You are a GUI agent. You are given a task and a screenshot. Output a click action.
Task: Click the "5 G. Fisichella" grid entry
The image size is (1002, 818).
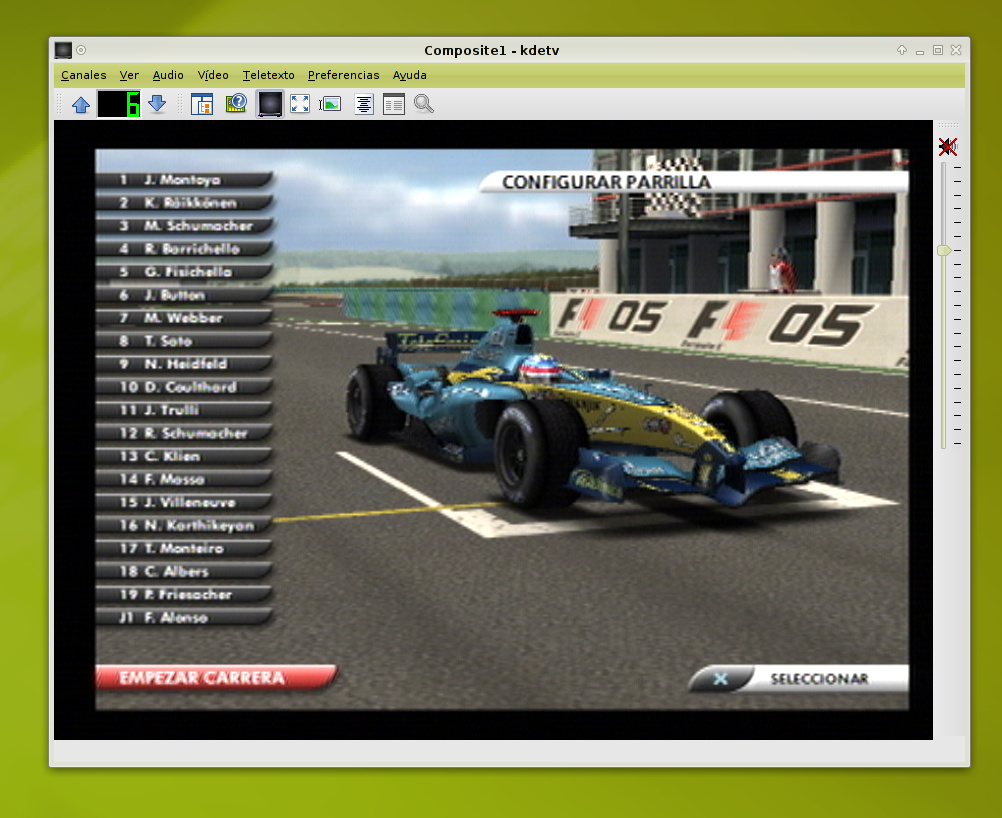[184, 272]
